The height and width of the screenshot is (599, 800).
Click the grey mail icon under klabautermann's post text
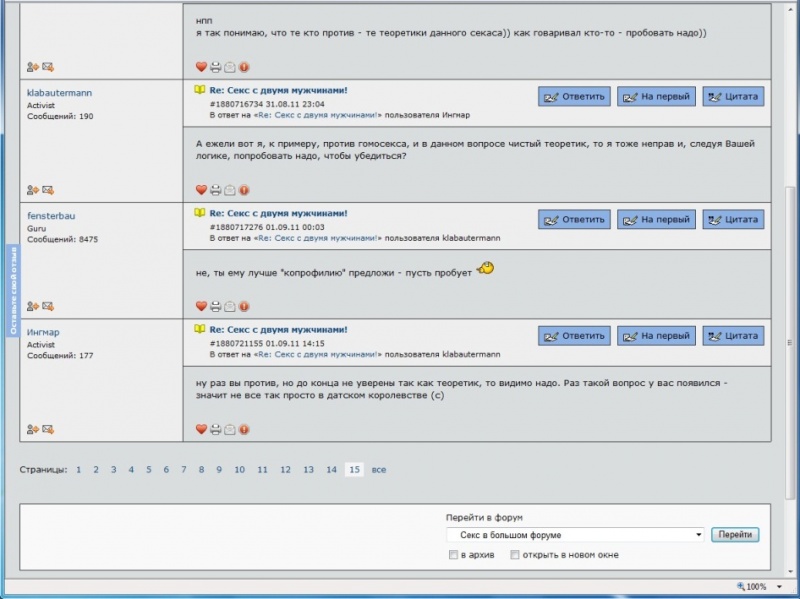(230, 190)
